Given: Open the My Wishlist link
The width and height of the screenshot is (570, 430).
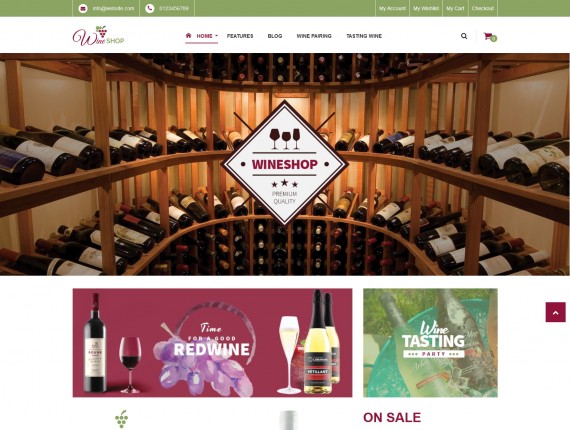Looking at the screenshot, I should 426,8.
